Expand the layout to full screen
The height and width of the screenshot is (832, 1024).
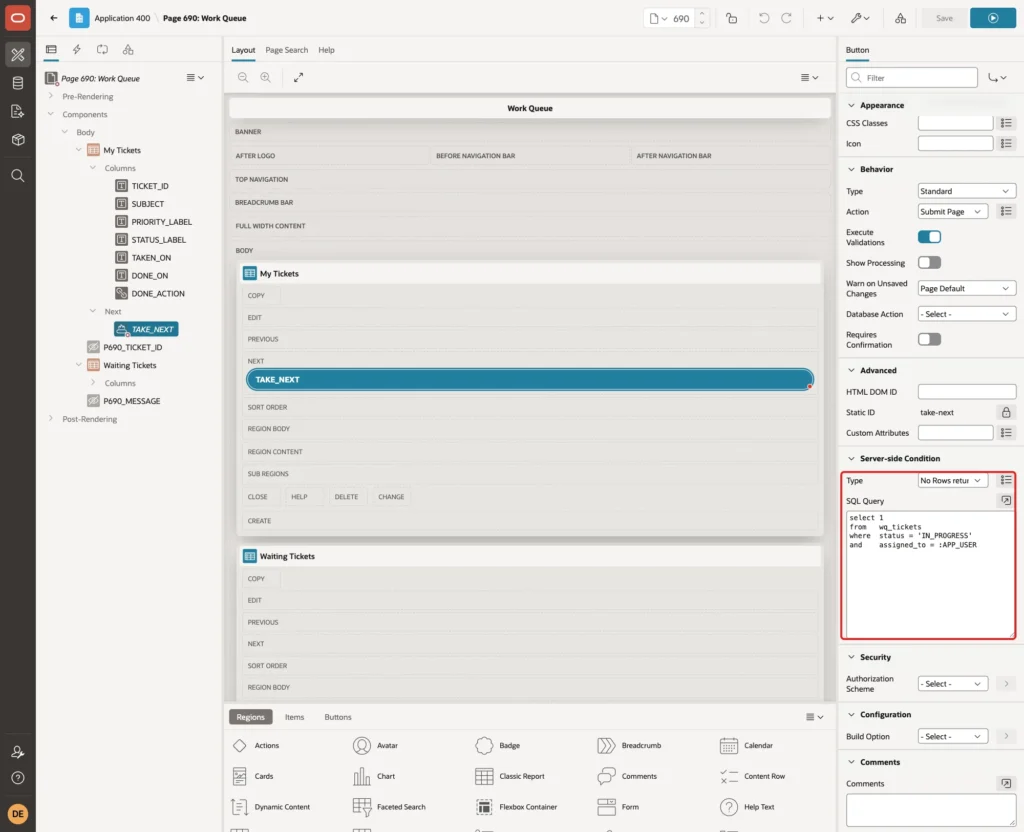tap(298, 77)
